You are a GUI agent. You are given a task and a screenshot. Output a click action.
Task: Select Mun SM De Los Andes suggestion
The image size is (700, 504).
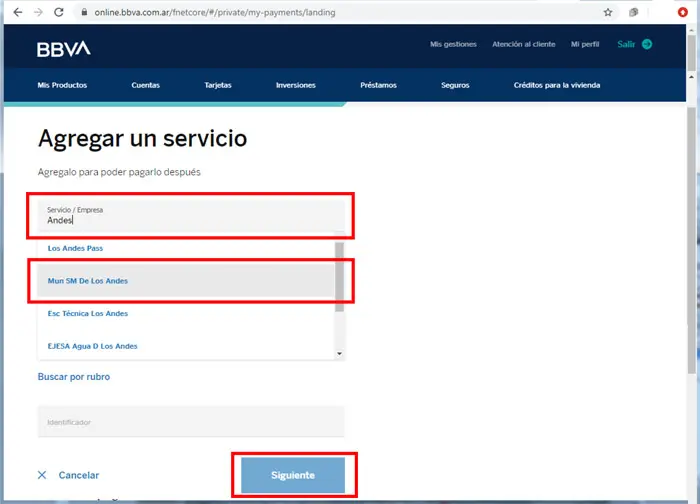pos(186,281)
